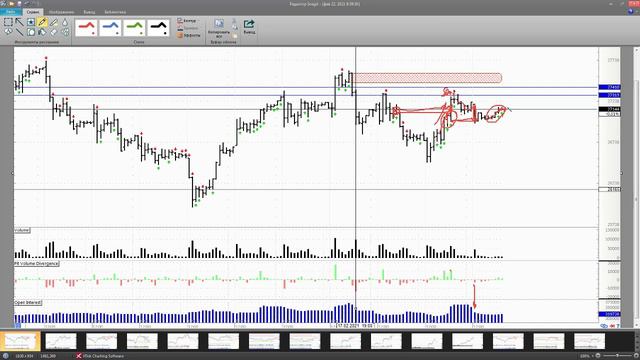Select the highlighted Pen tool

pyautogui.click(x=42, y=22)
